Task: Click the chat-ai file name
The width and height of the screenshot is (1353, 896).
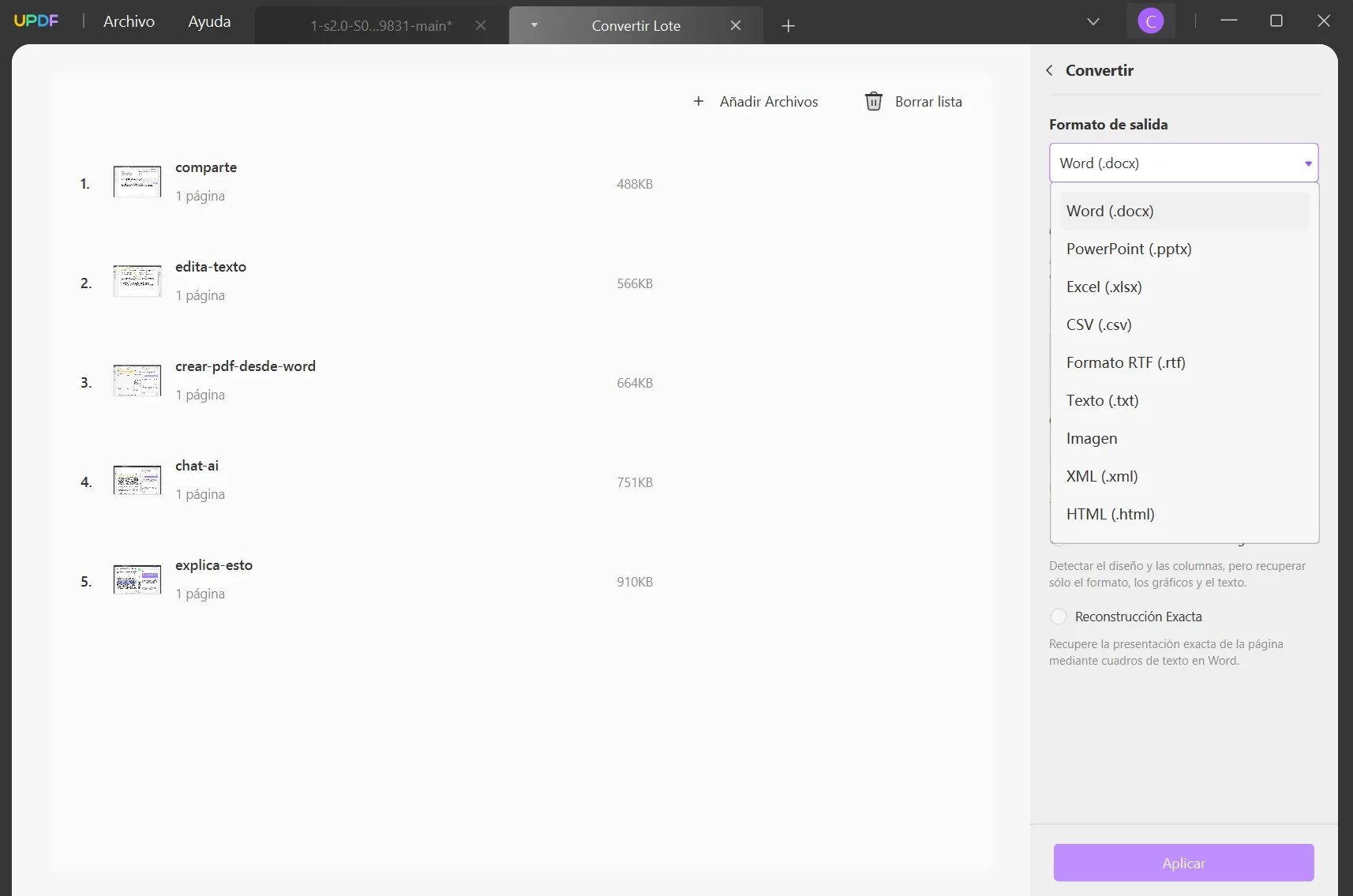Action: pyautogui.click(x=197, y=466)
